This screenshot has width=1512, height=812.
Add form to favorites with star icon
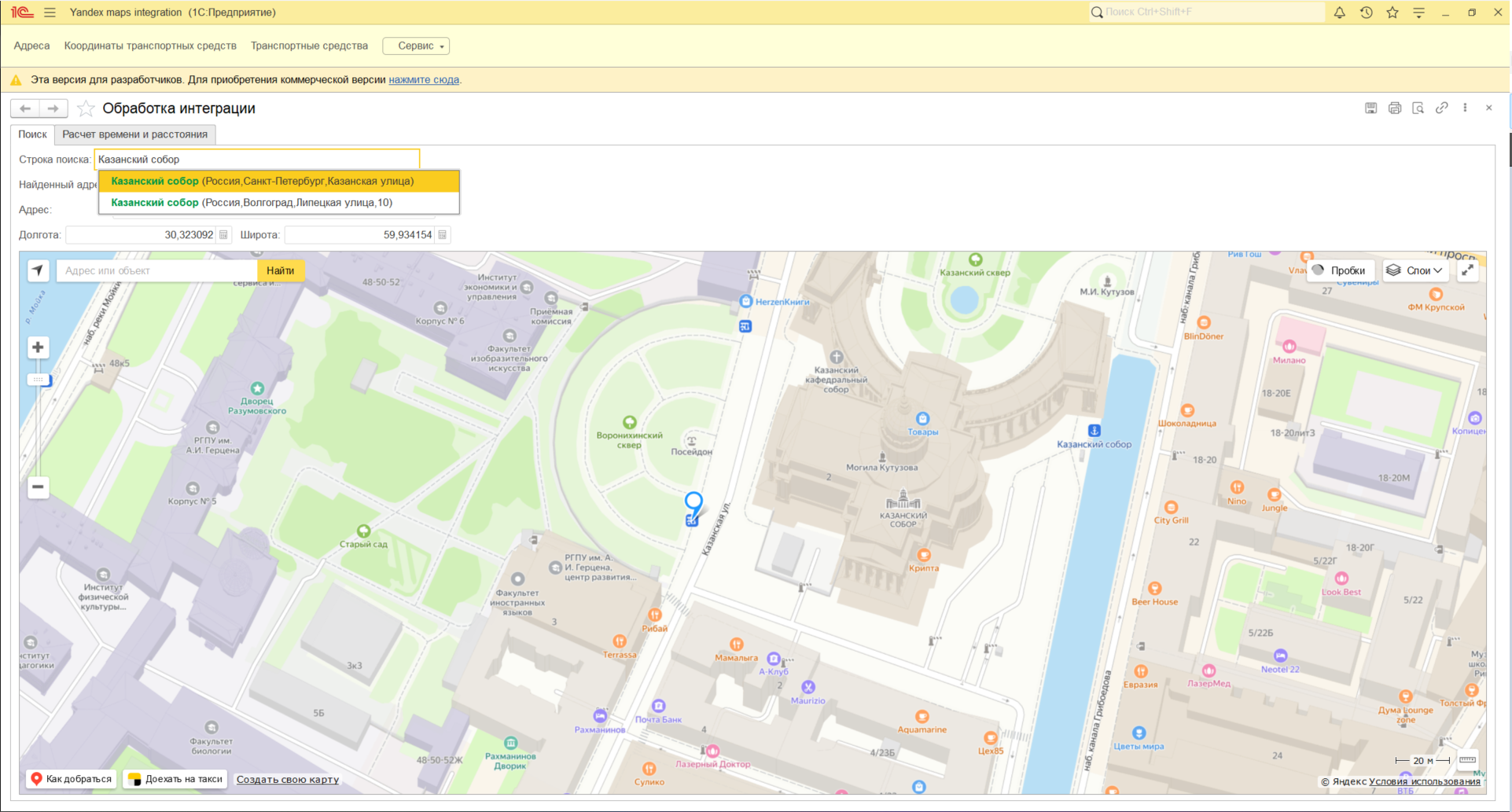pyautogui.click(x=86, y=108)
